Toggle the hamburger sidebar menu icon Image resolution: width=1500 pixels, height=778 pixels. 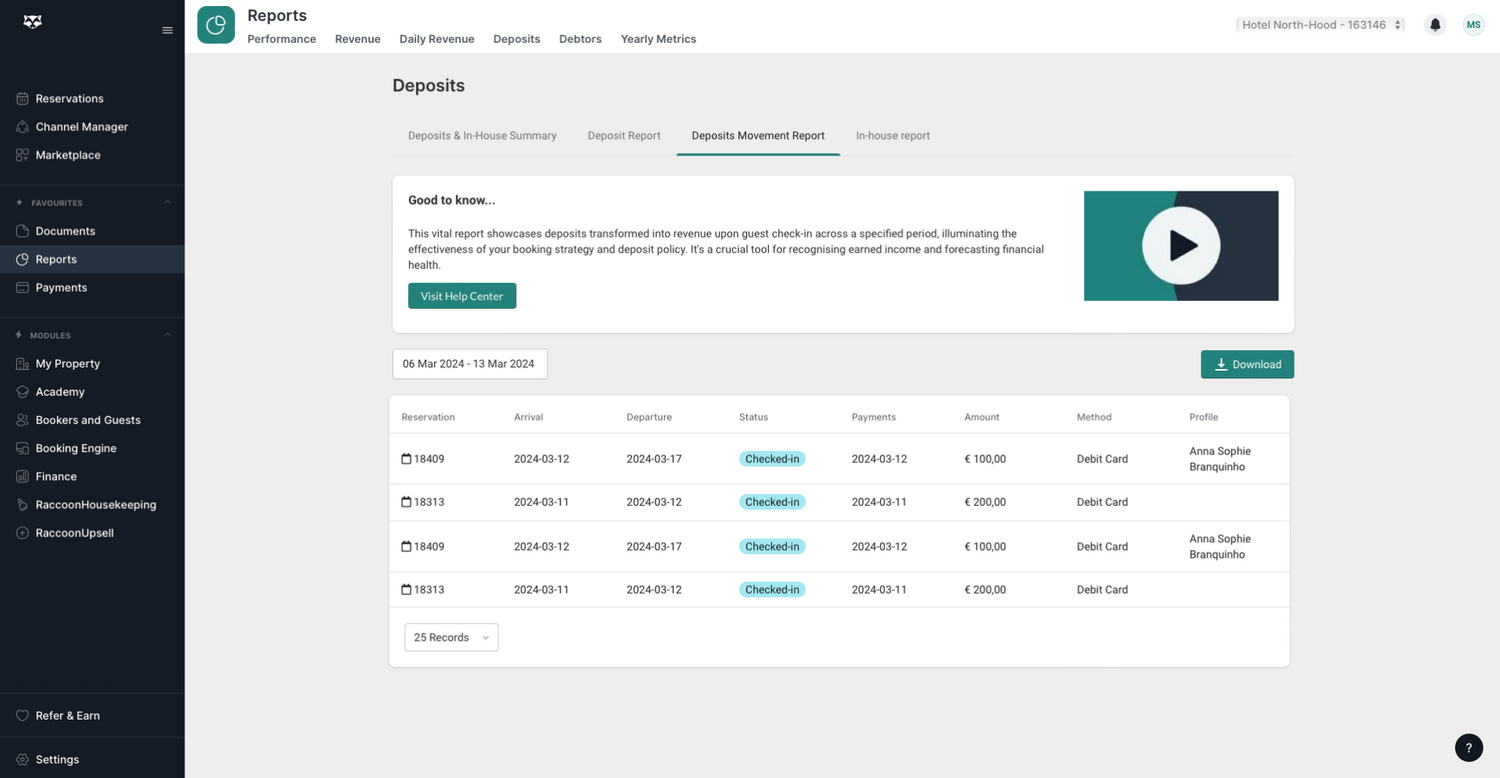pyautogui.click(x=167, y=30)
